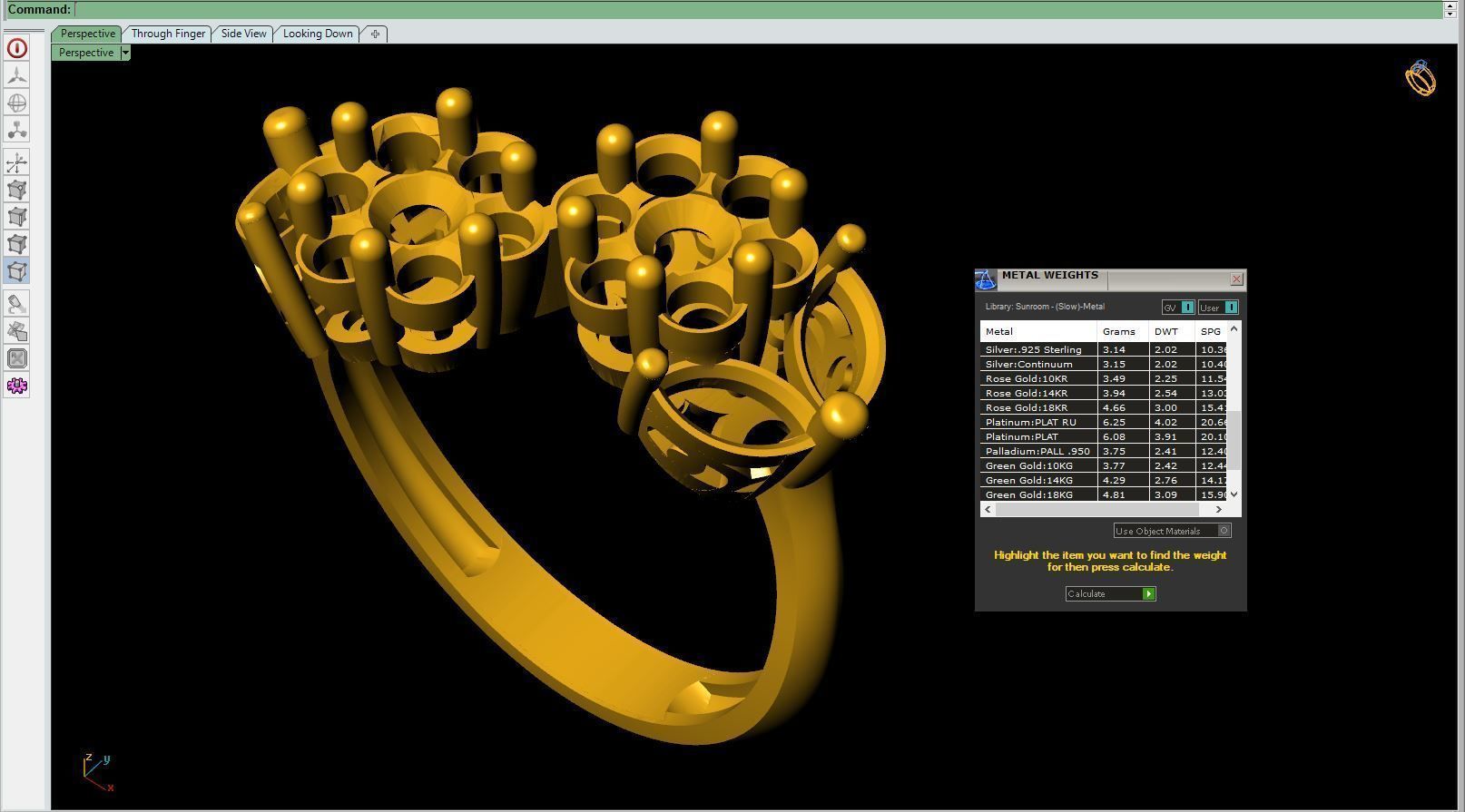Image resolution: width=1465 pixels, height=812 pixels.
Task: Select the cube with highlighted edge icon
Action: [16, 217]
